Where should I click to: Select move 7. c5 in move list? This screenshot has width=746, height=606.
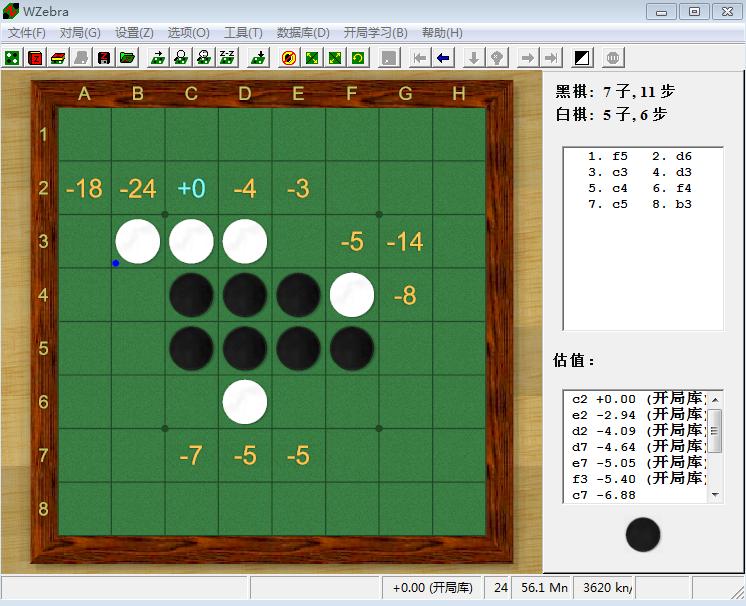(608, 204)
